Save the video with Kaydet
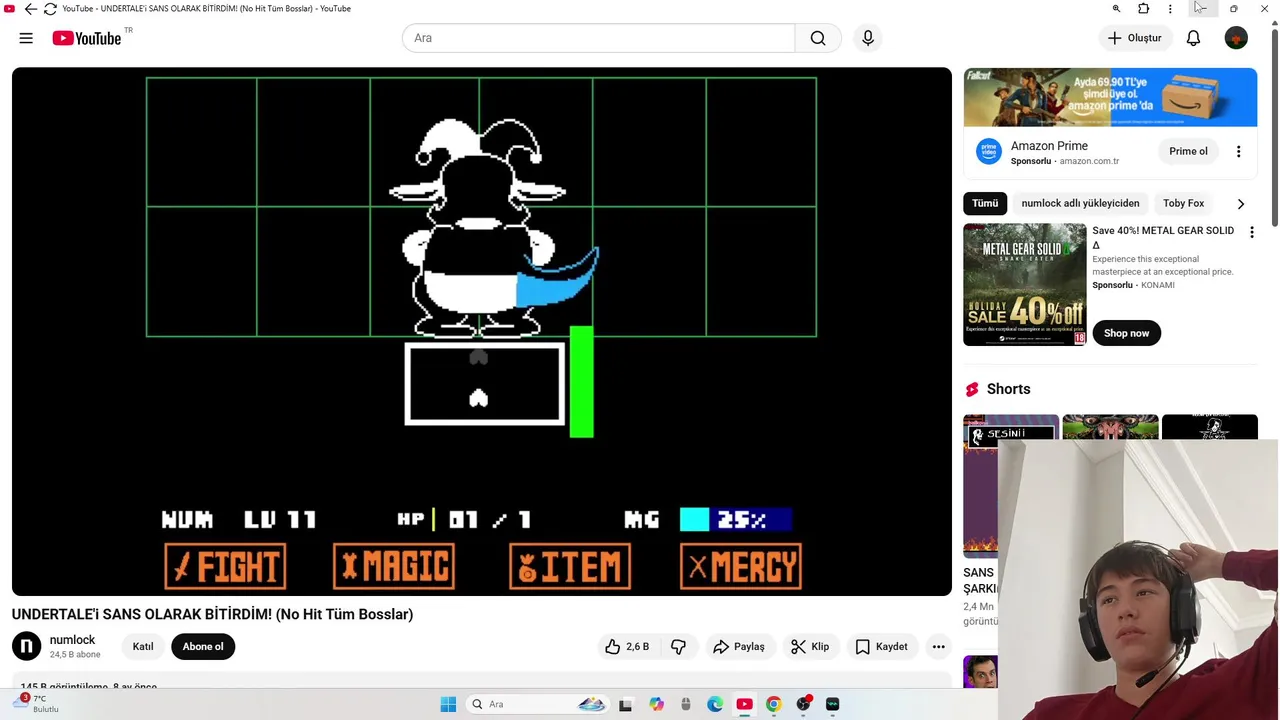Viewport: 1280px width, 720px height. (x=881, y=647)
